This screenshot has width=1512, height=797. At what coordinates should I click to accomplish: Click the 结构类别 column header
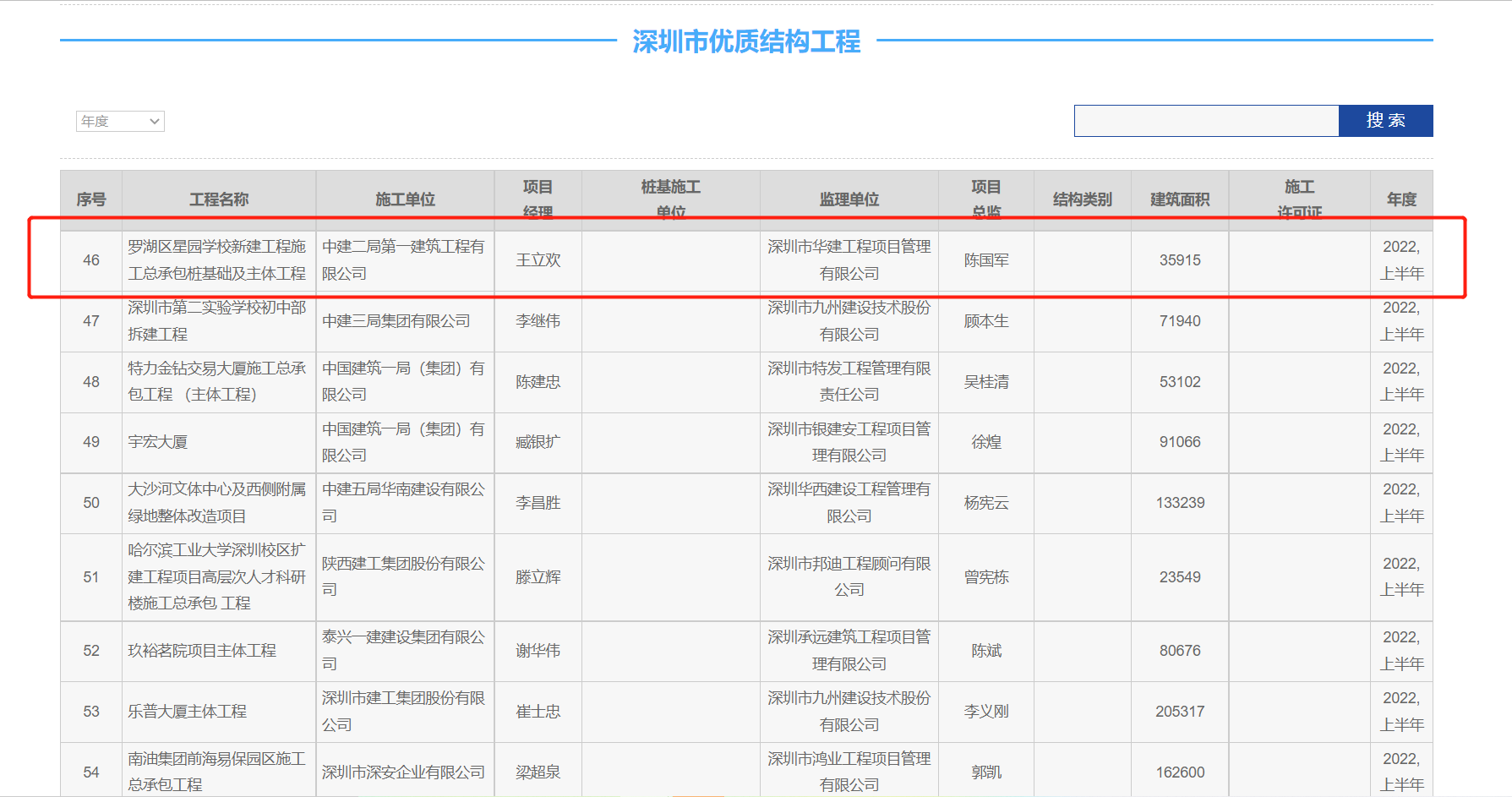[x=1082, y=199]
